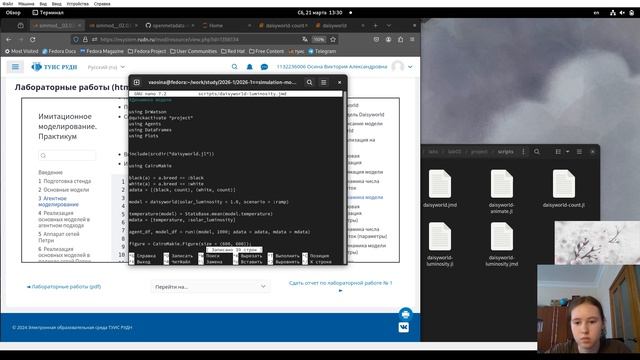
Task: Select the daisyworld-count.jl file
Action: (564, 189)
